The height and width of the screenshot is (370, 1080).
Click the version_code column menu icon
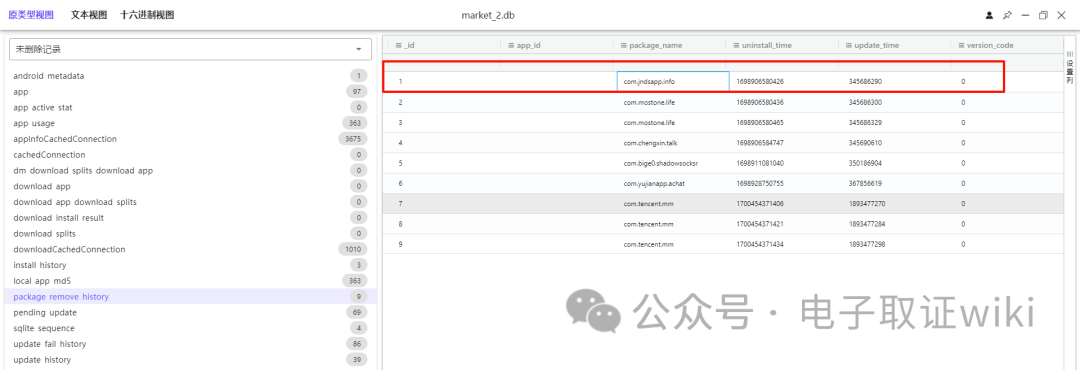tap(962, 45)
